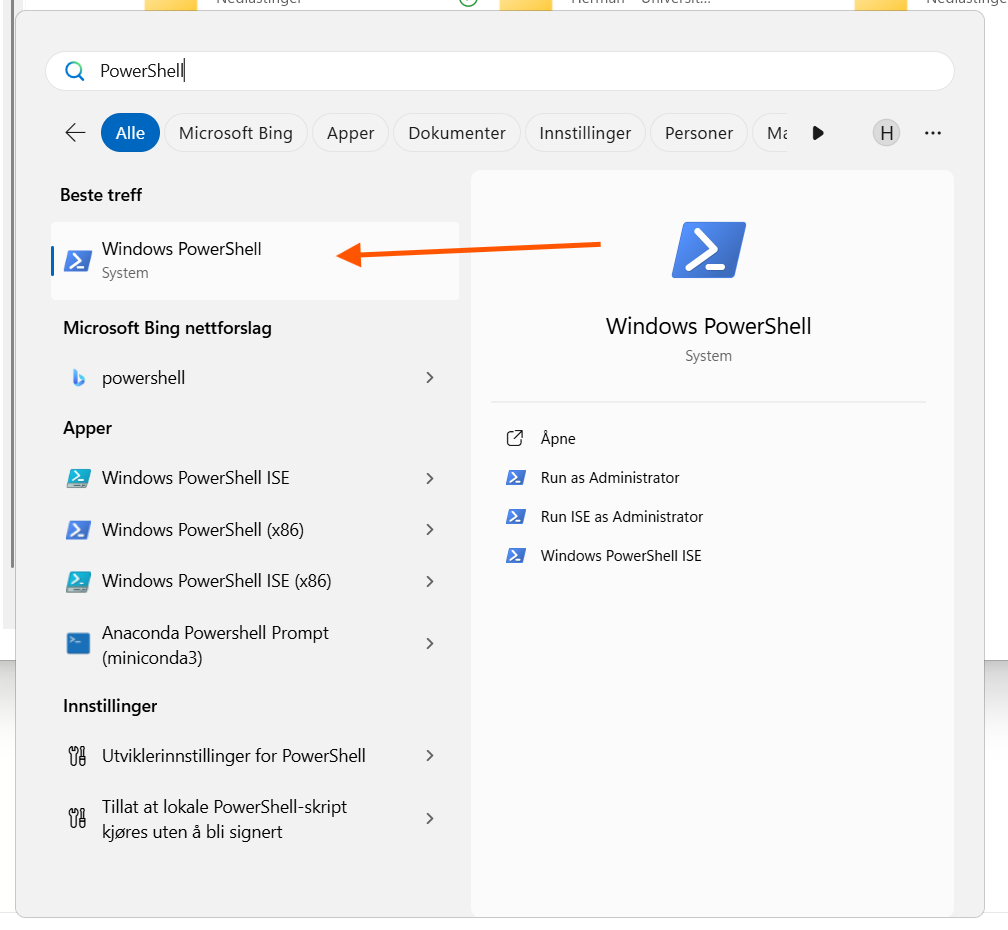Select the Dokumenter filter tab

(x=456, y=132)
